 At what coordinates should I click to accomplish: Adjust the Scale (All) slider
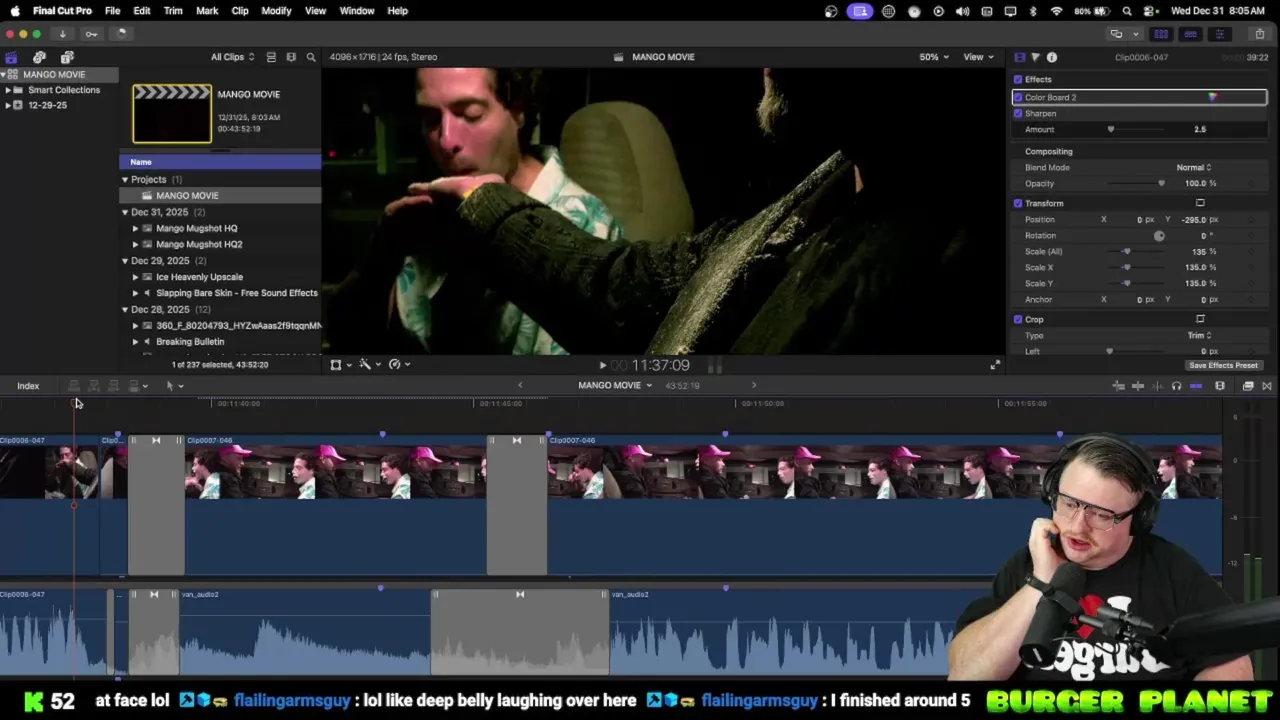[1126, 251]
